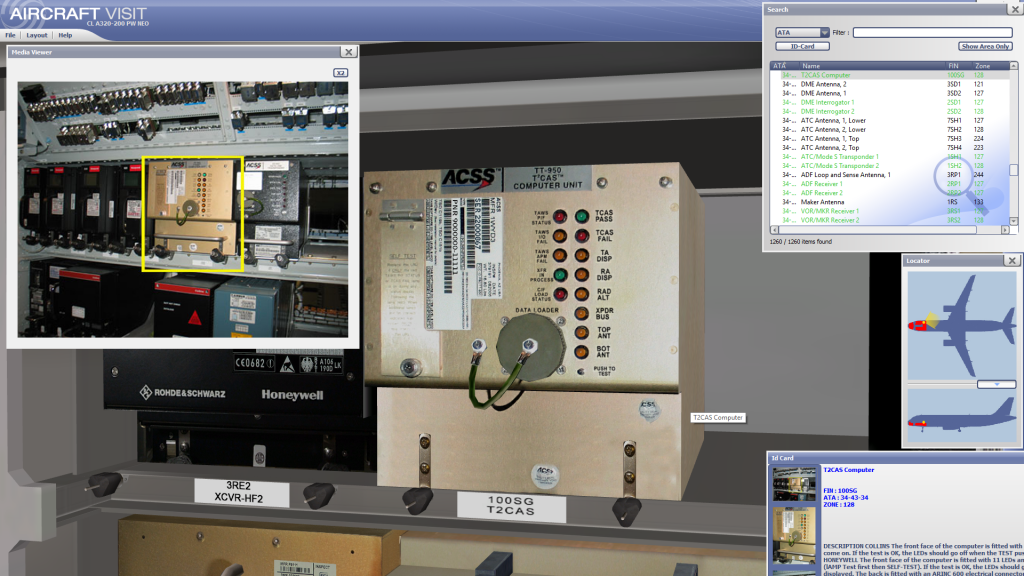Image resolution: width=1024 pixels, height=576 pixels.
Task: Click the XPDR BUS amber LED
Action: click(x=581, y=314)
